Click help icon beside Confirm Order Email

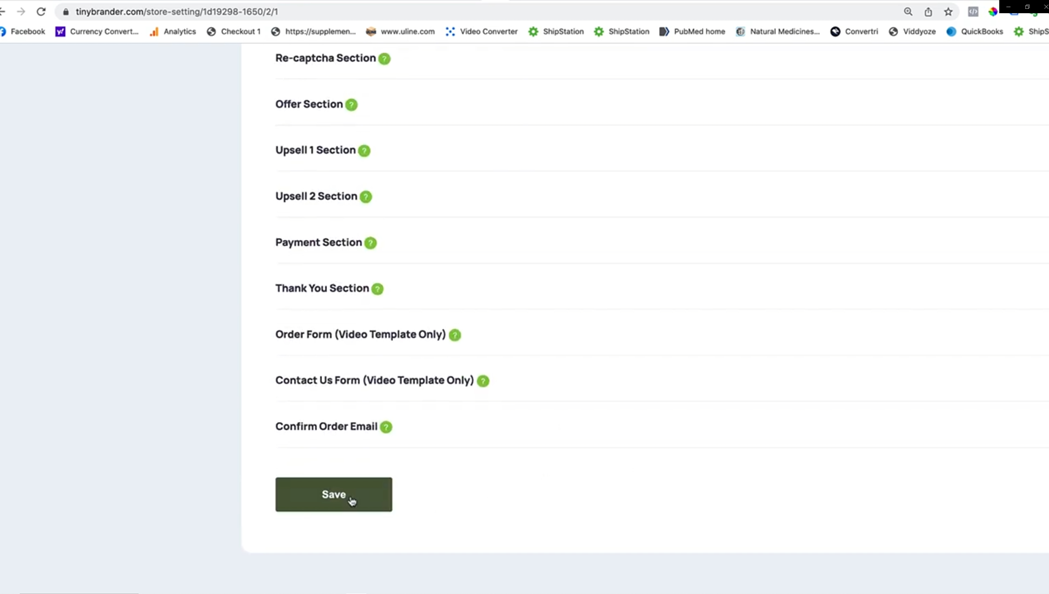click(x=386, y=427)
